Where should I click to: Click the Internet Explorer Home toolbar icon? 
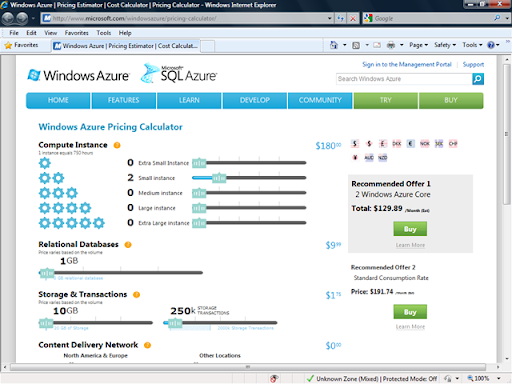334,45
